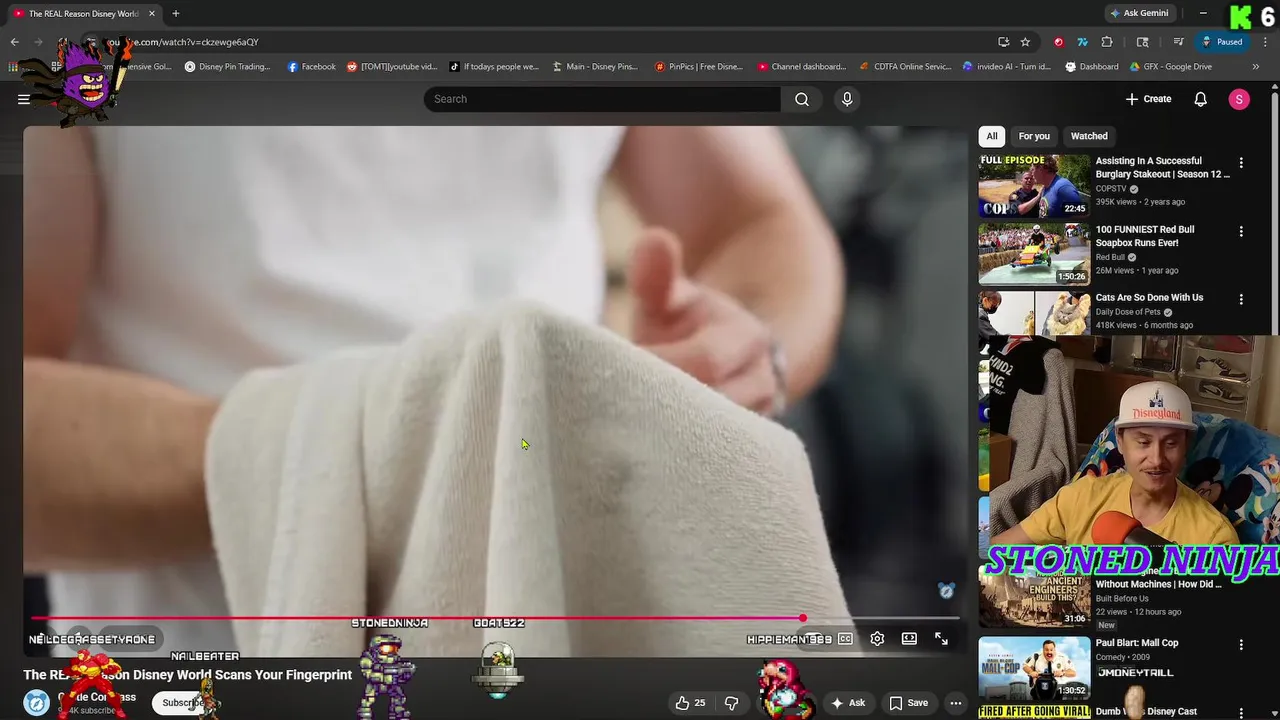Select the Watched filter chip
Viewport: 1280px width, 720px height.
point(1089,136)
